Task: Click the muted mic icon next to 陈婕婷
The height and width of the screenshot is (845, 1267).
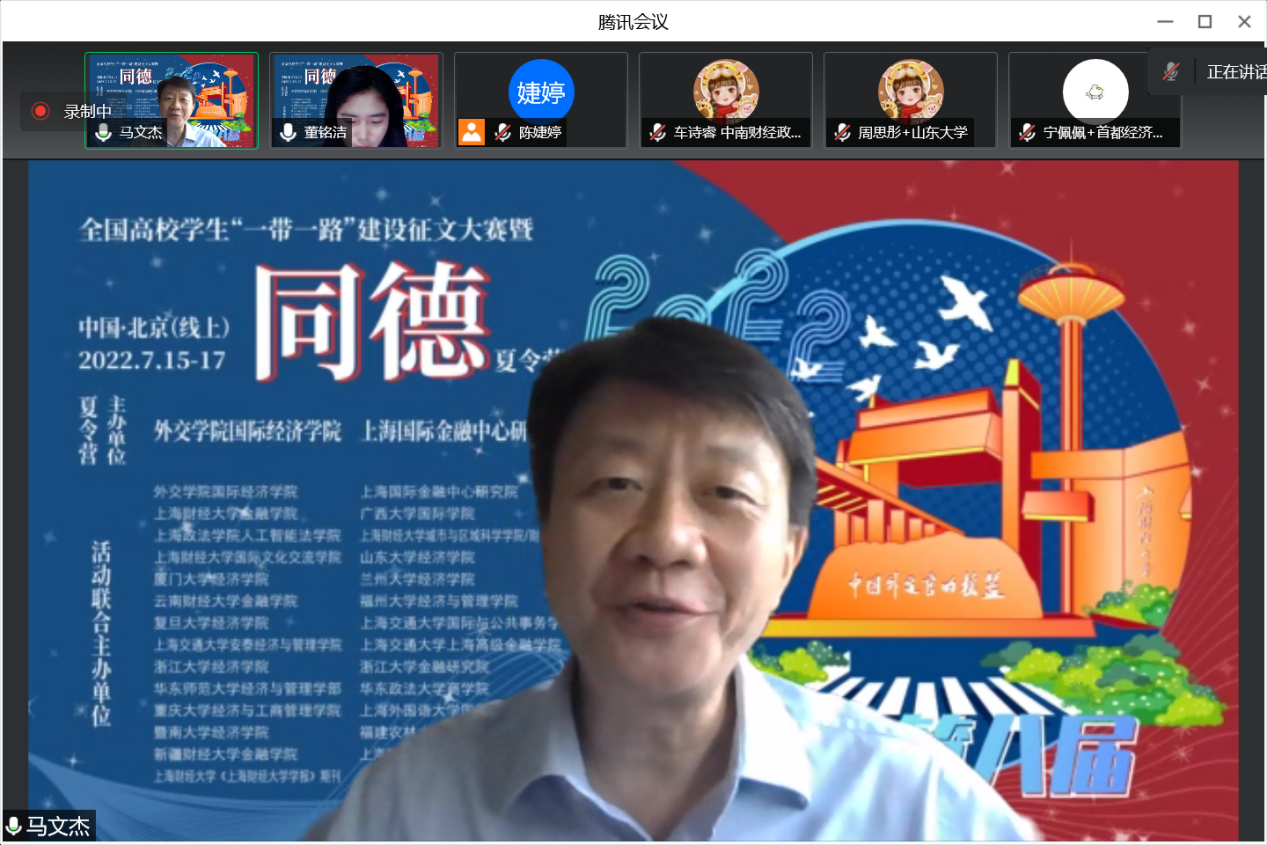Action: 502,133
